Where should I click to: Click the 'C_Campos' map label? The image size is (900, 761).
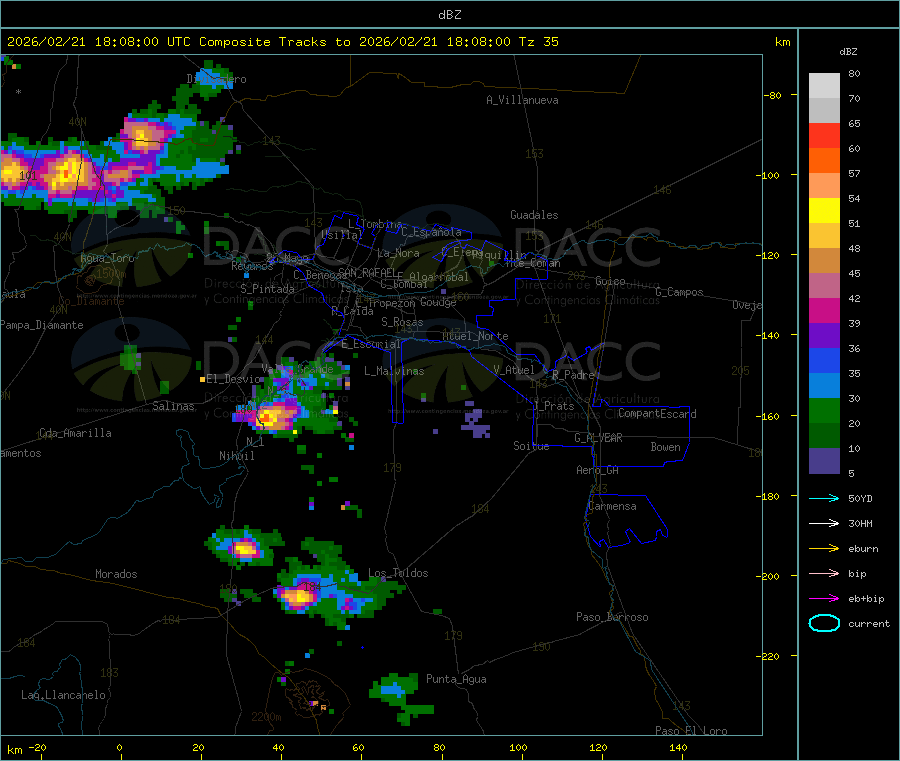pyautogui.click(x=680, y=292)
